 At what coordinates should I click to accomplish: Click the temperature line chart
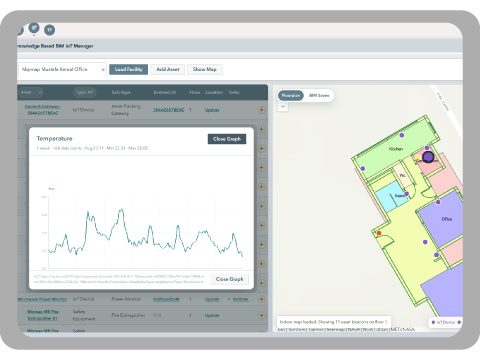tap(146, 232)
